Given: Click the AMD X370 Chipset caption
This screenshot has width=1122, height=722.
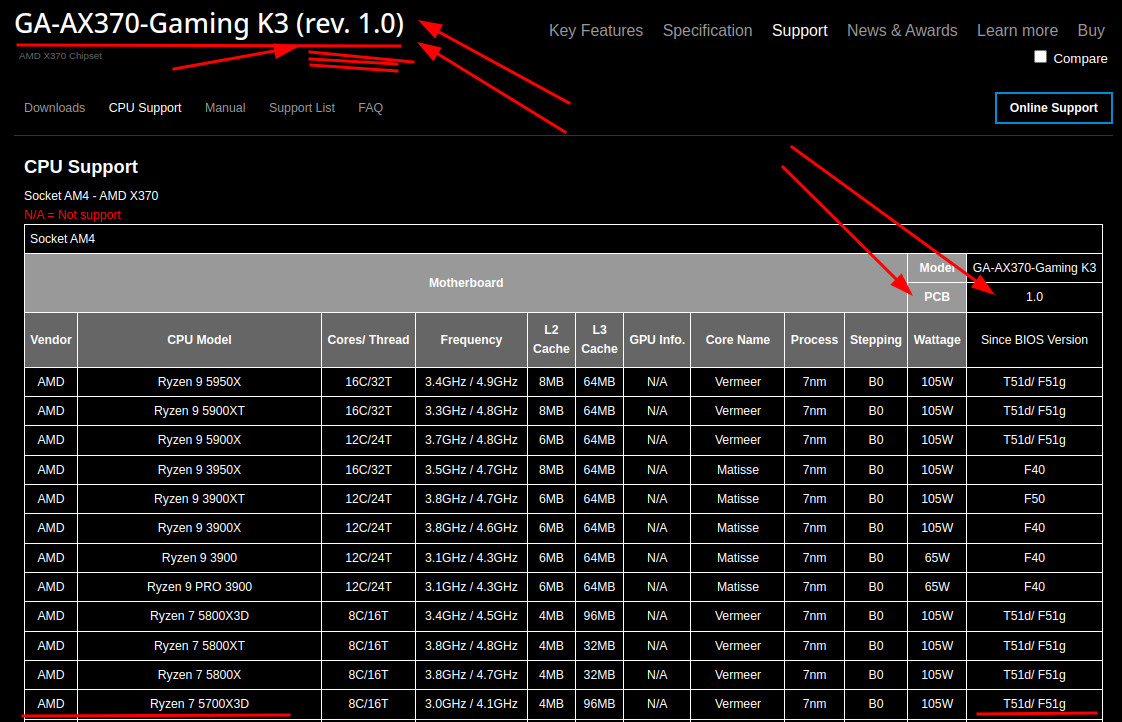Looking at the screenshot, I should tap(60, 56).
